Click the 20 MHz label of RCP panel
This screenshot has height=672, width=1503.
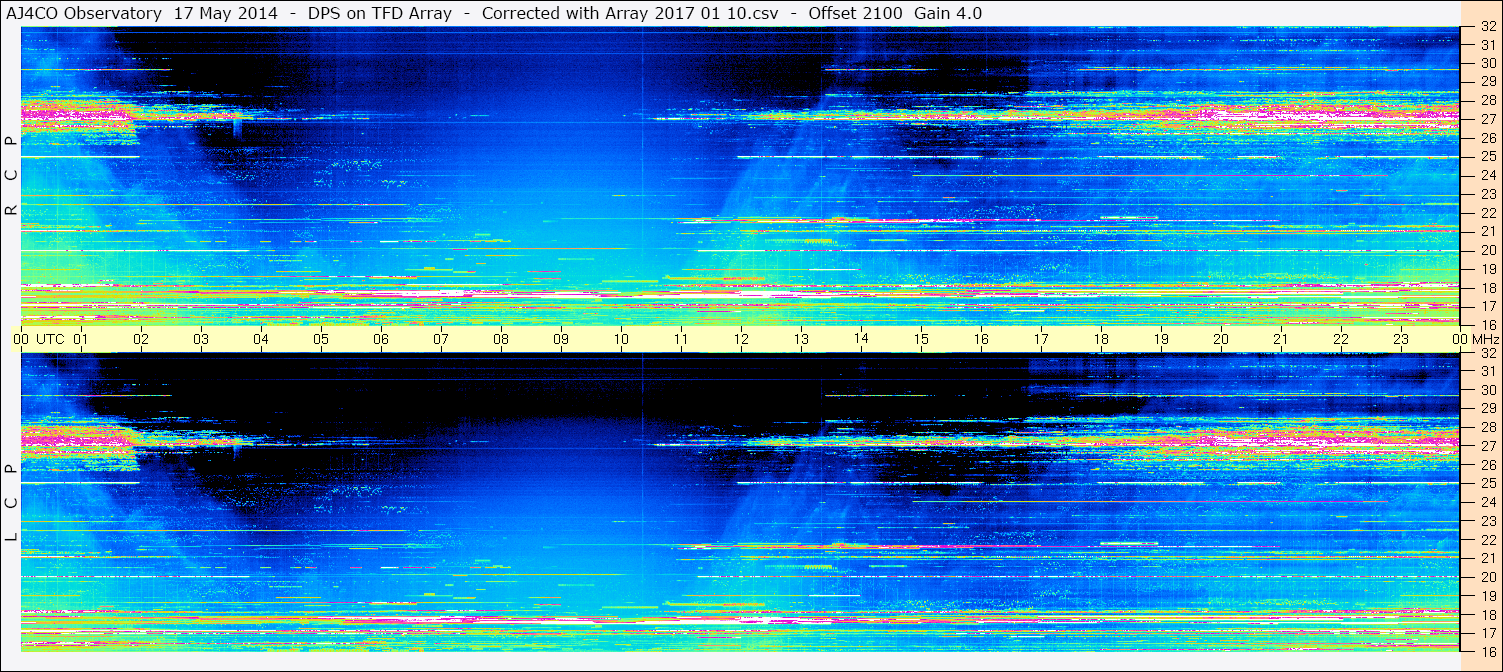tap(1487, 250)
